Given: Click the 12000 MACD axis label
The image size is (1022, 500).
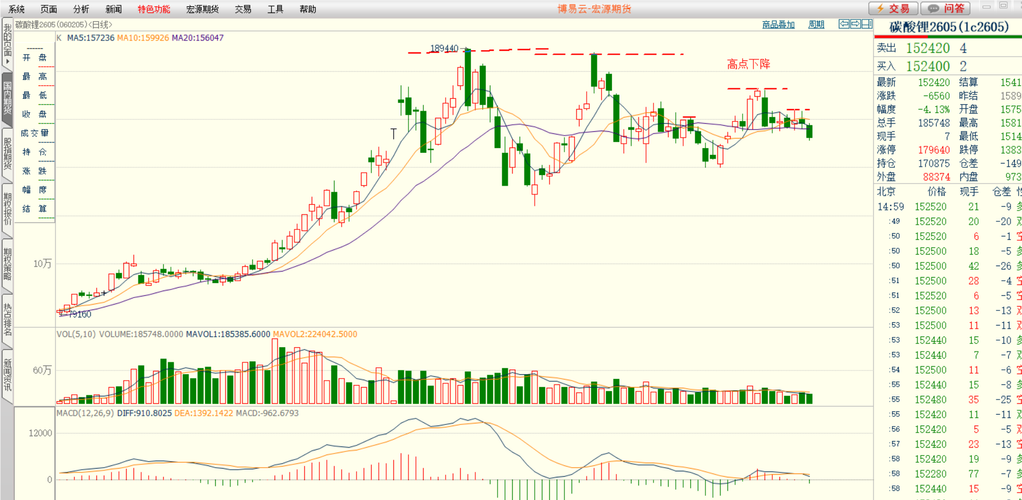Looking at the screenshot, I should [40, 432].
